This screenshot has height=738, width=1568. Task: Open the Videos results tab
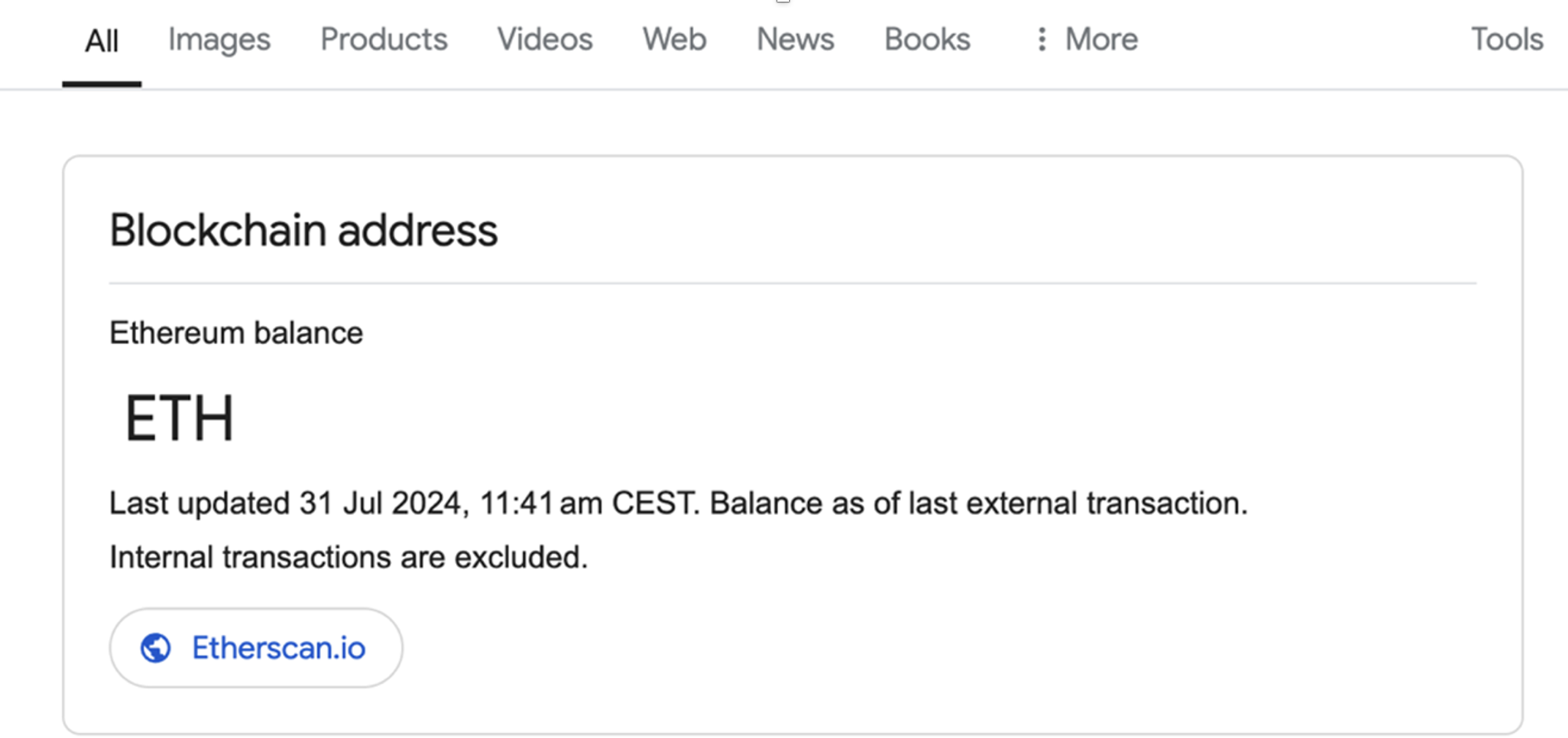[544, 39]
